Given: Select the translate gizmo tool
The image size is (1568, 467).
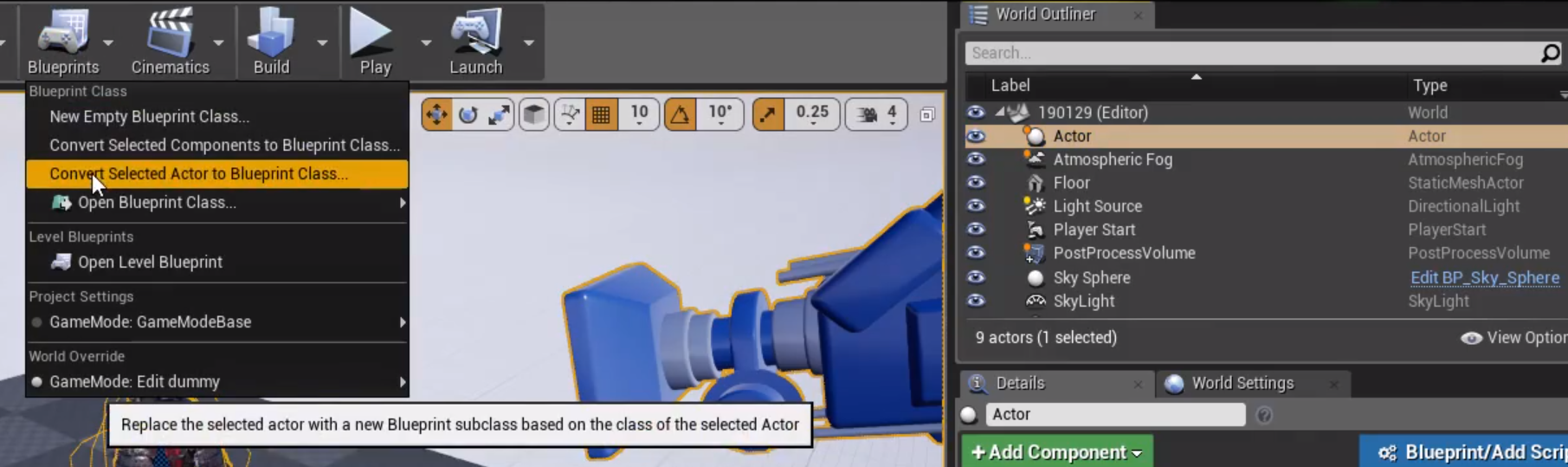Looking at the screenshot, I should 437,114.
